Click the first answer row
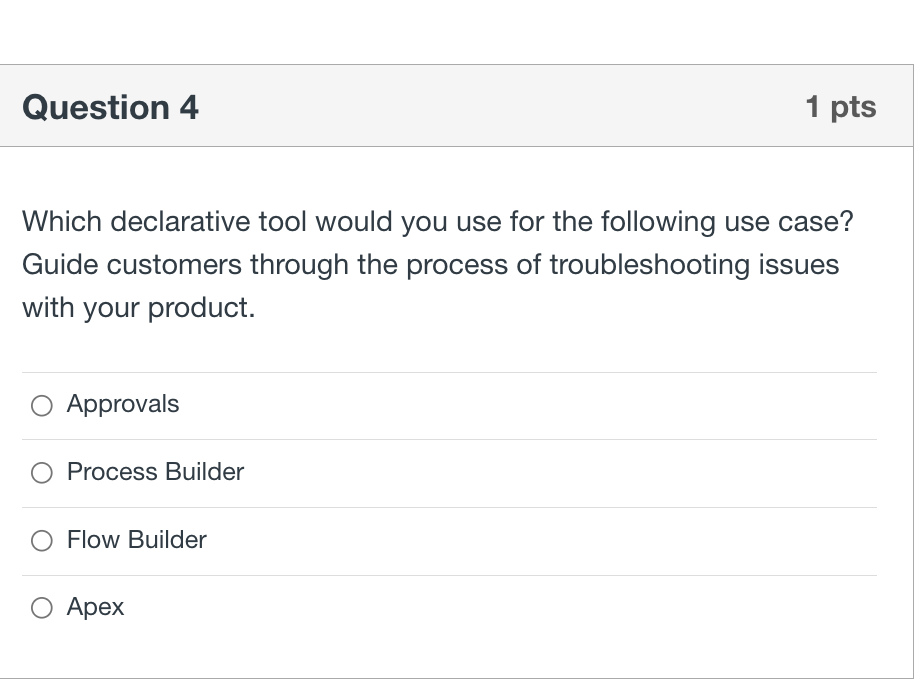This screenshot has width=916, height=686. 450,405
